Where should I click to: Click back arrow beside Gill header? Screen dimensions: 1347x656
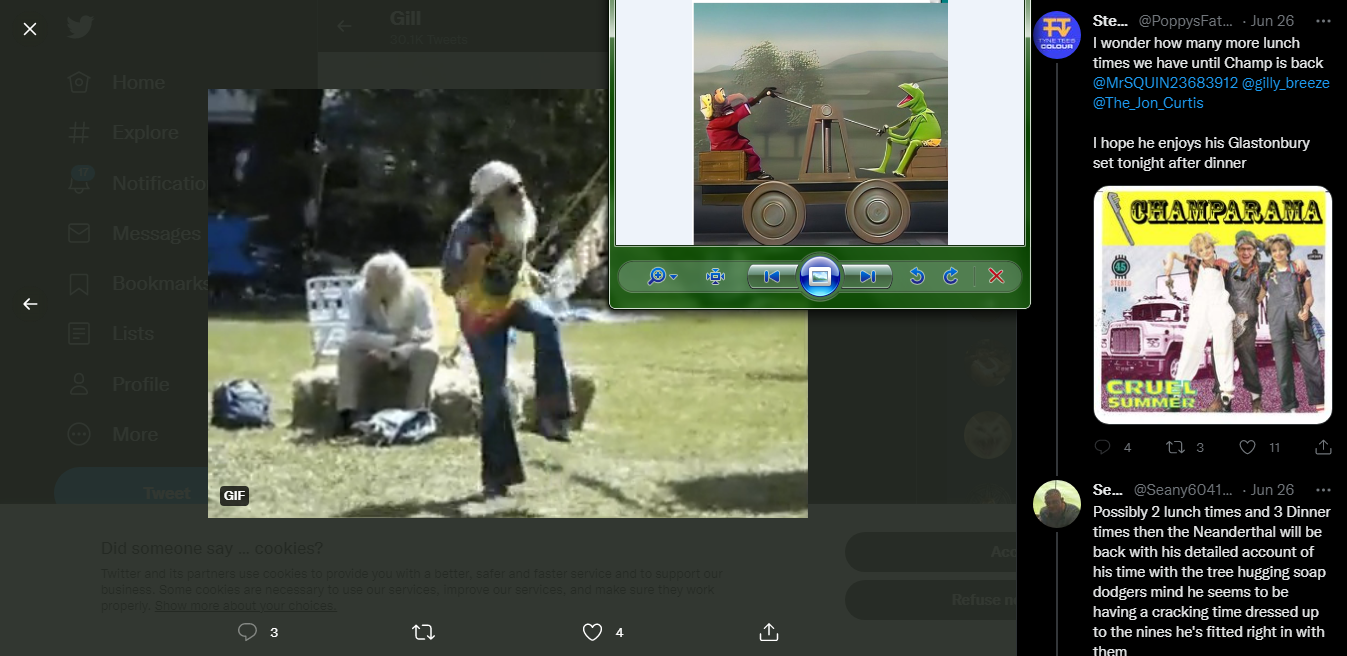pos(345,26)
